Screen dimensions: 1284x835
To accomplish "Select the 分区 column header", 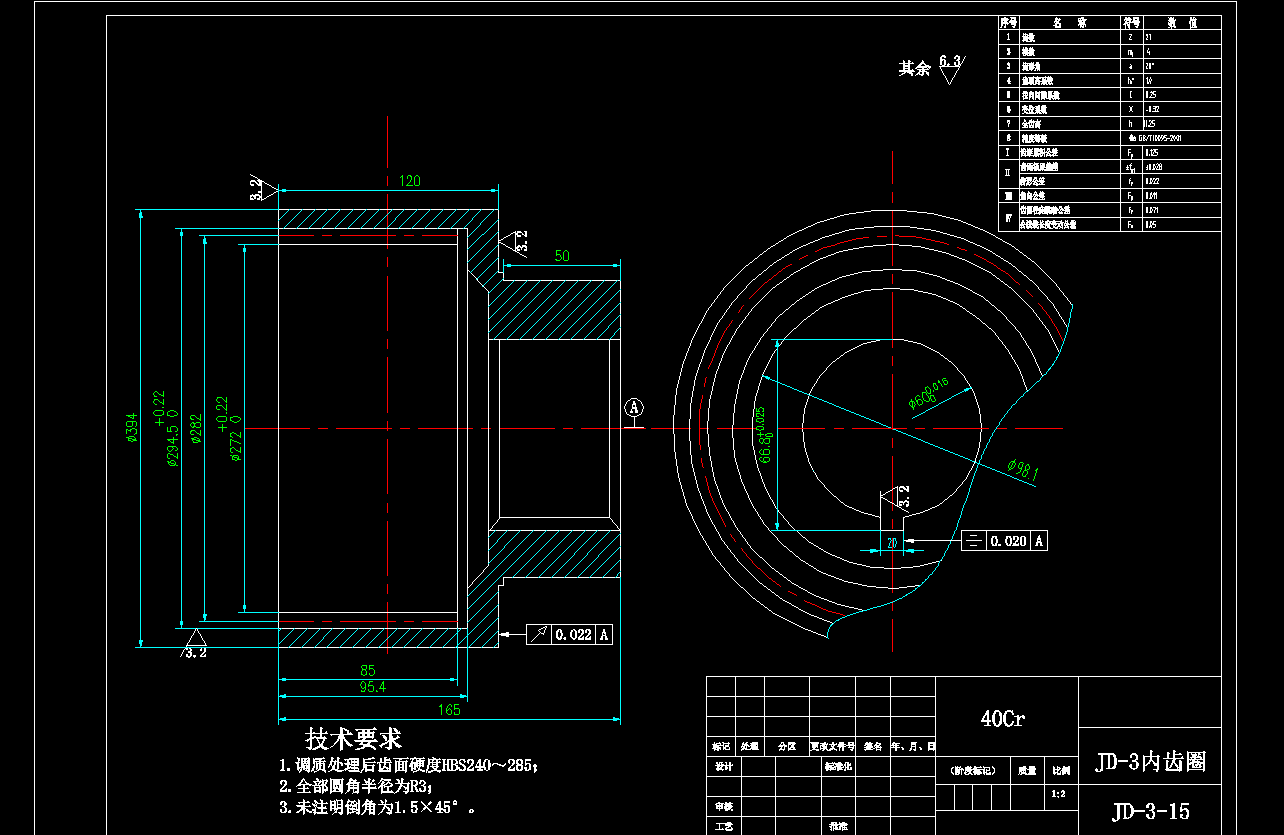I will tap(786, 746).
